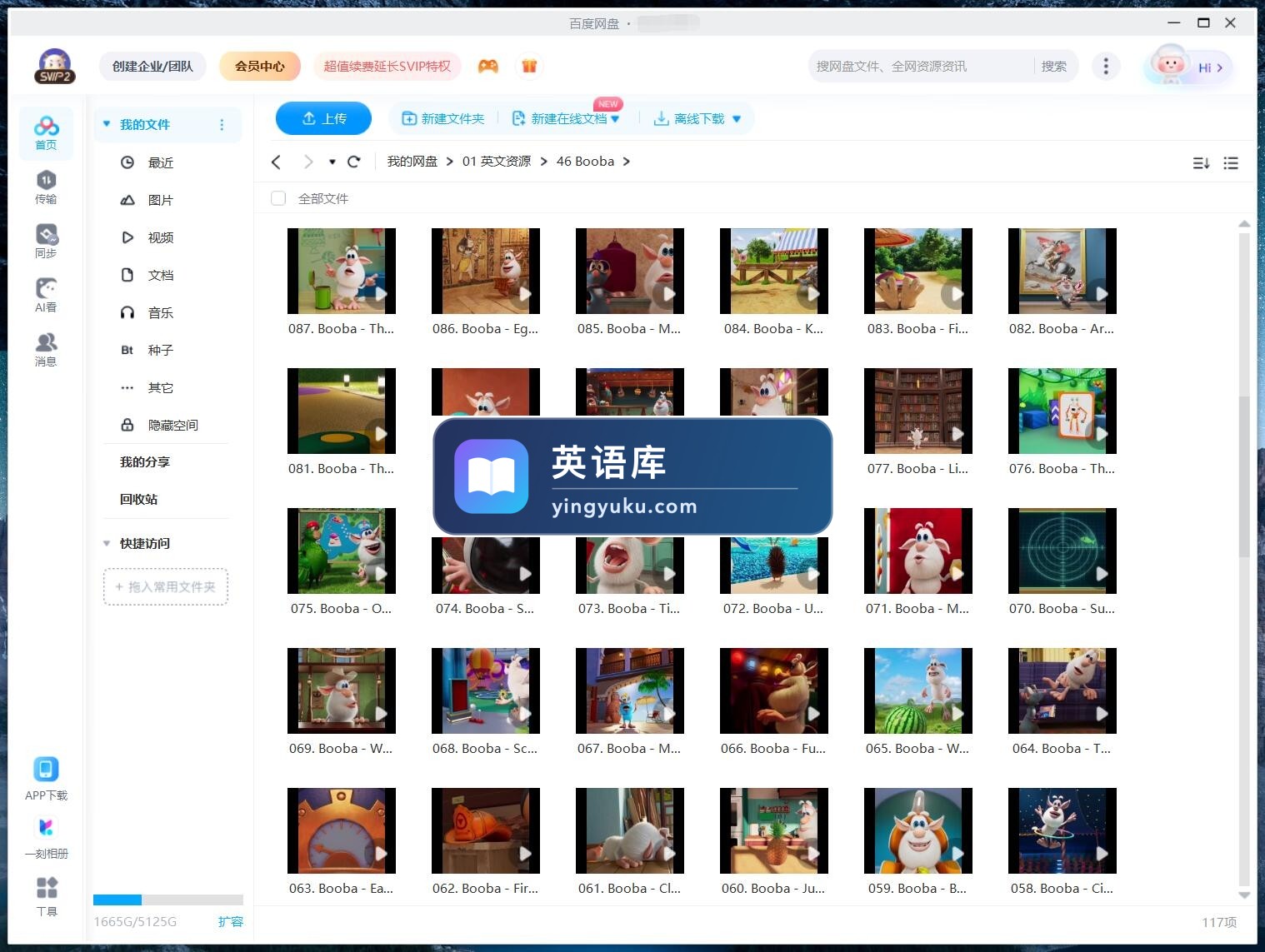Open the AI看 sidebar icon

(46, 295)
